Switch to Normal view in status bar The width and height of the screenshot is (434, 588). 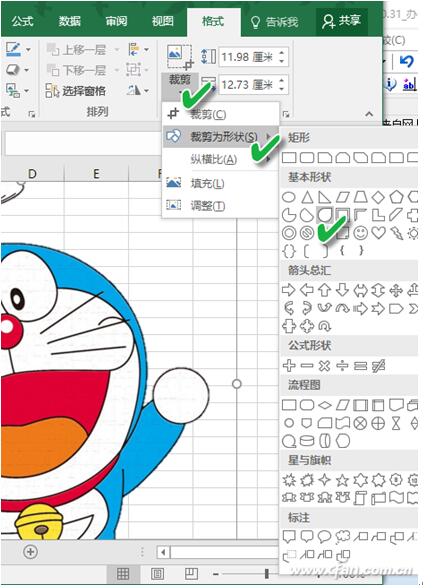click(x=123, y=573)
